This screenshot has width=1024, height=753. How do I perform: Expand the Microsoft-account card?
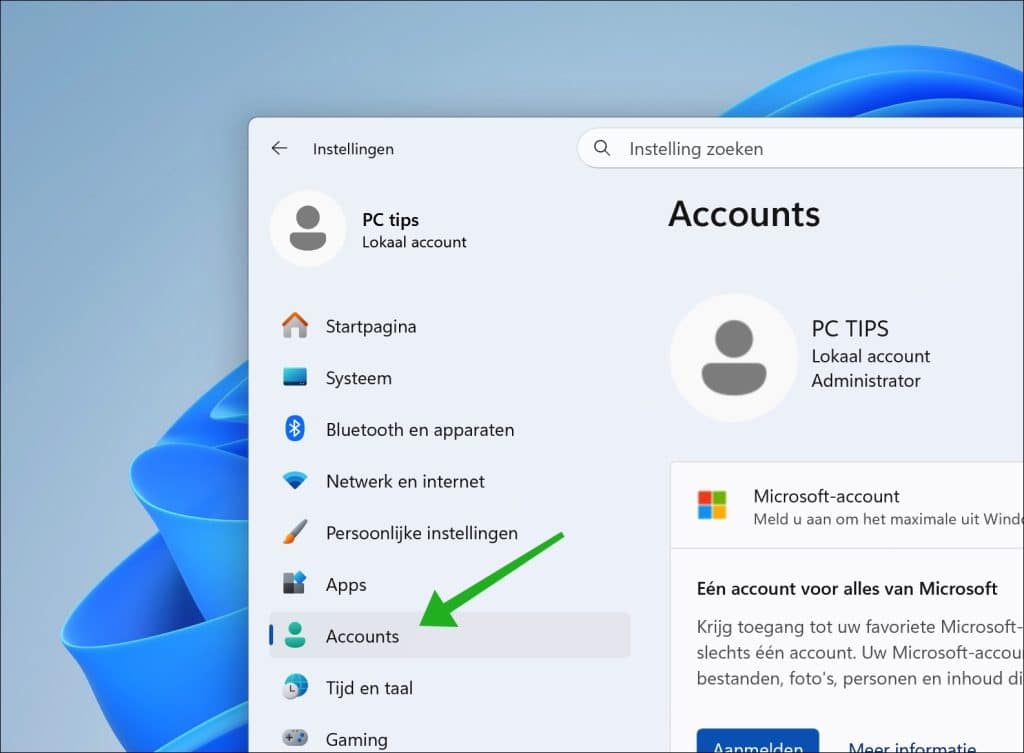[x=847, y=505]
